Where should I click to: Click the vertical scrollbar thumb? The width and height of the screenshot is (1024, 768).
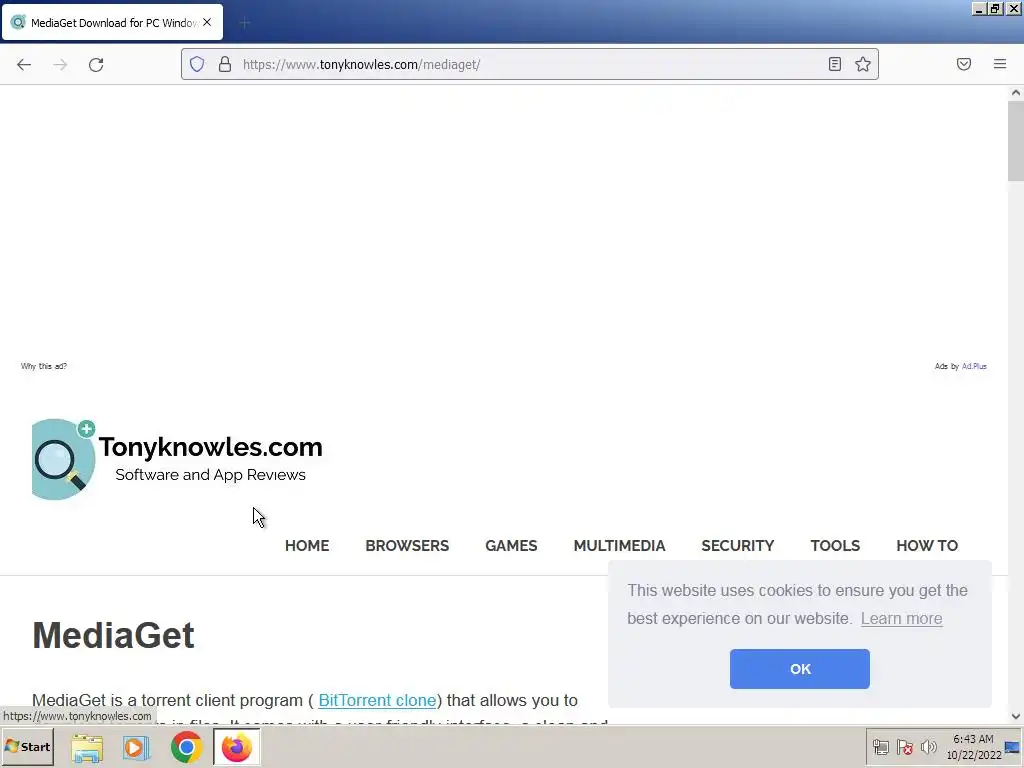(1016, 141)
